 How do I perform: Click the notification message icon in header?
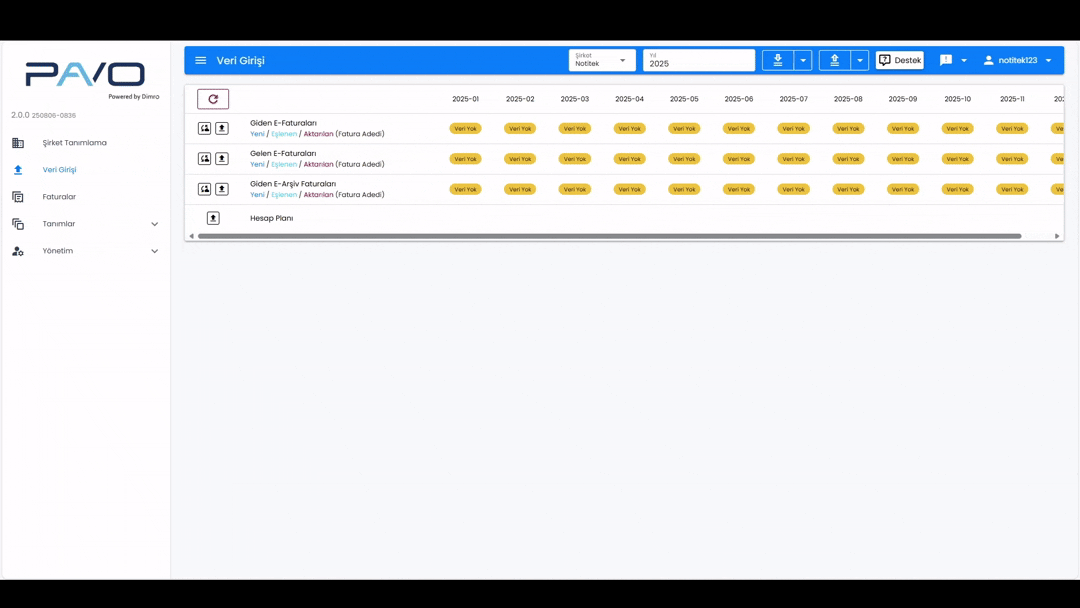coord(946,61)
